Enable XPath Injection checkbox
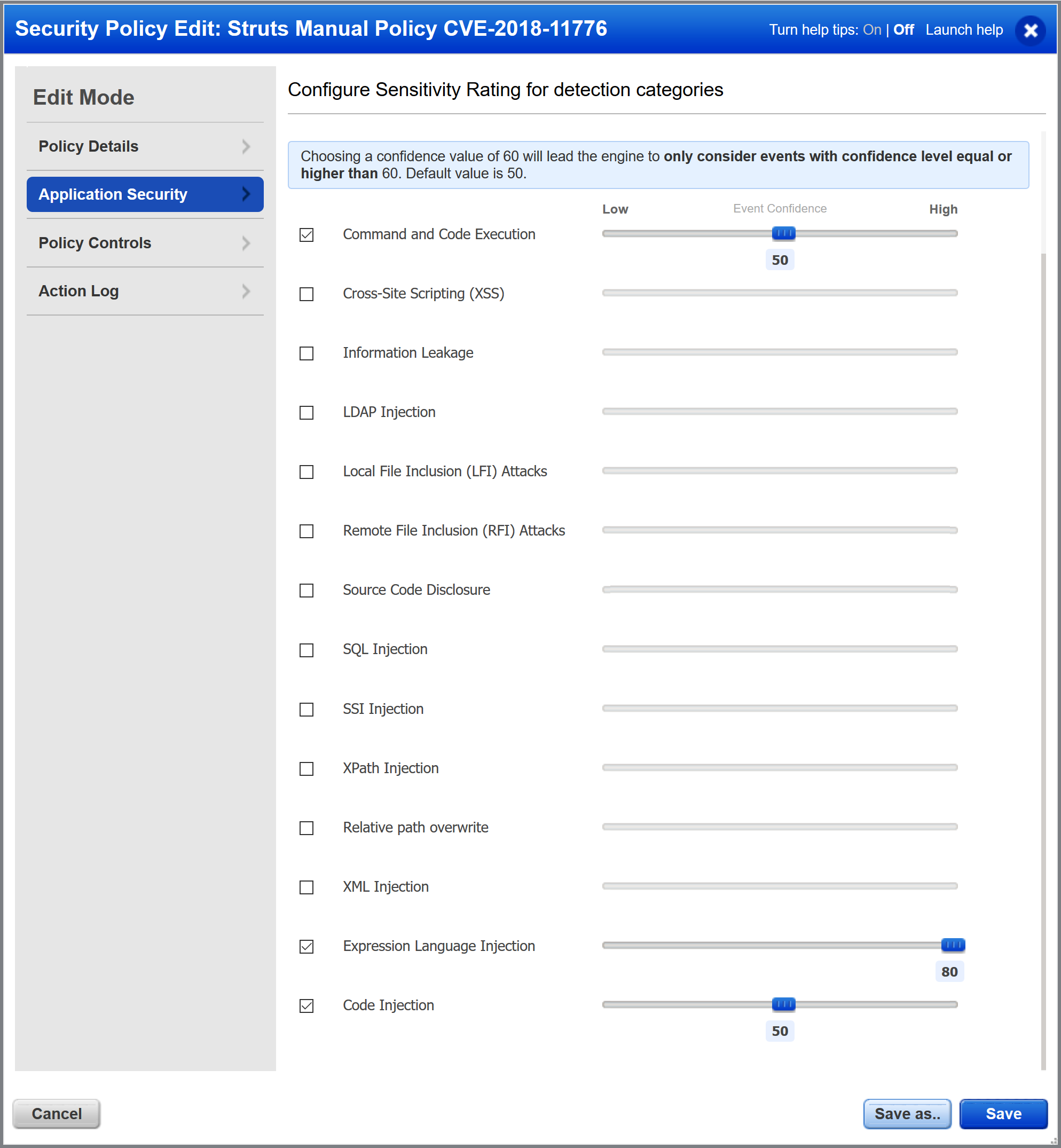This screenshot has height=1148, width=1061. pos(306,768)
